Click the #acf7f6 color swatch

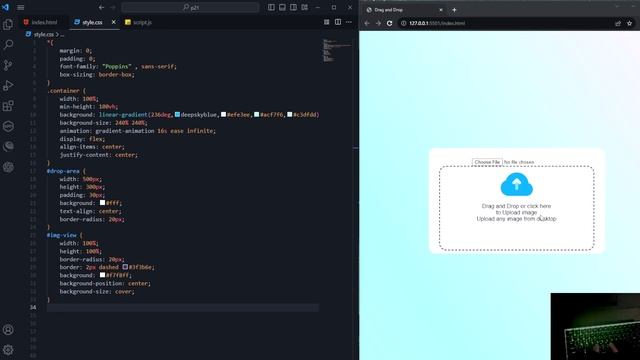[x=256, y=115]
